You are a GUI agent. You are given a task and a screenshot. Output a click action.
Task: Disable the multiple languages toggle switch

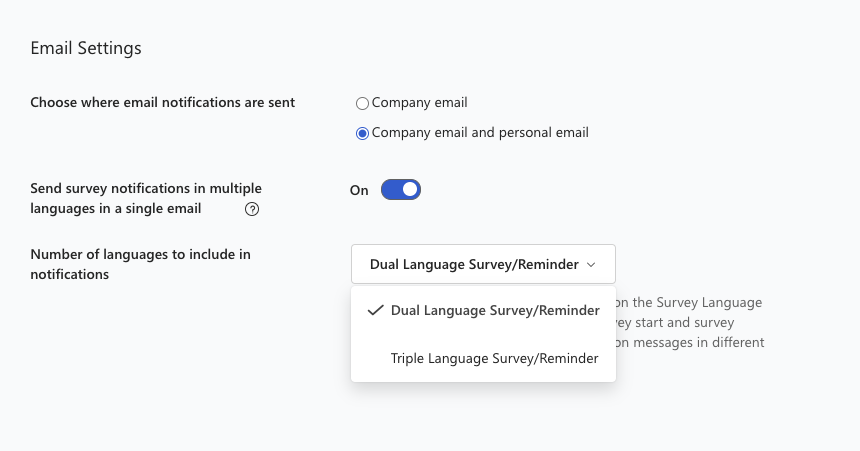click(x=401, y=189)
